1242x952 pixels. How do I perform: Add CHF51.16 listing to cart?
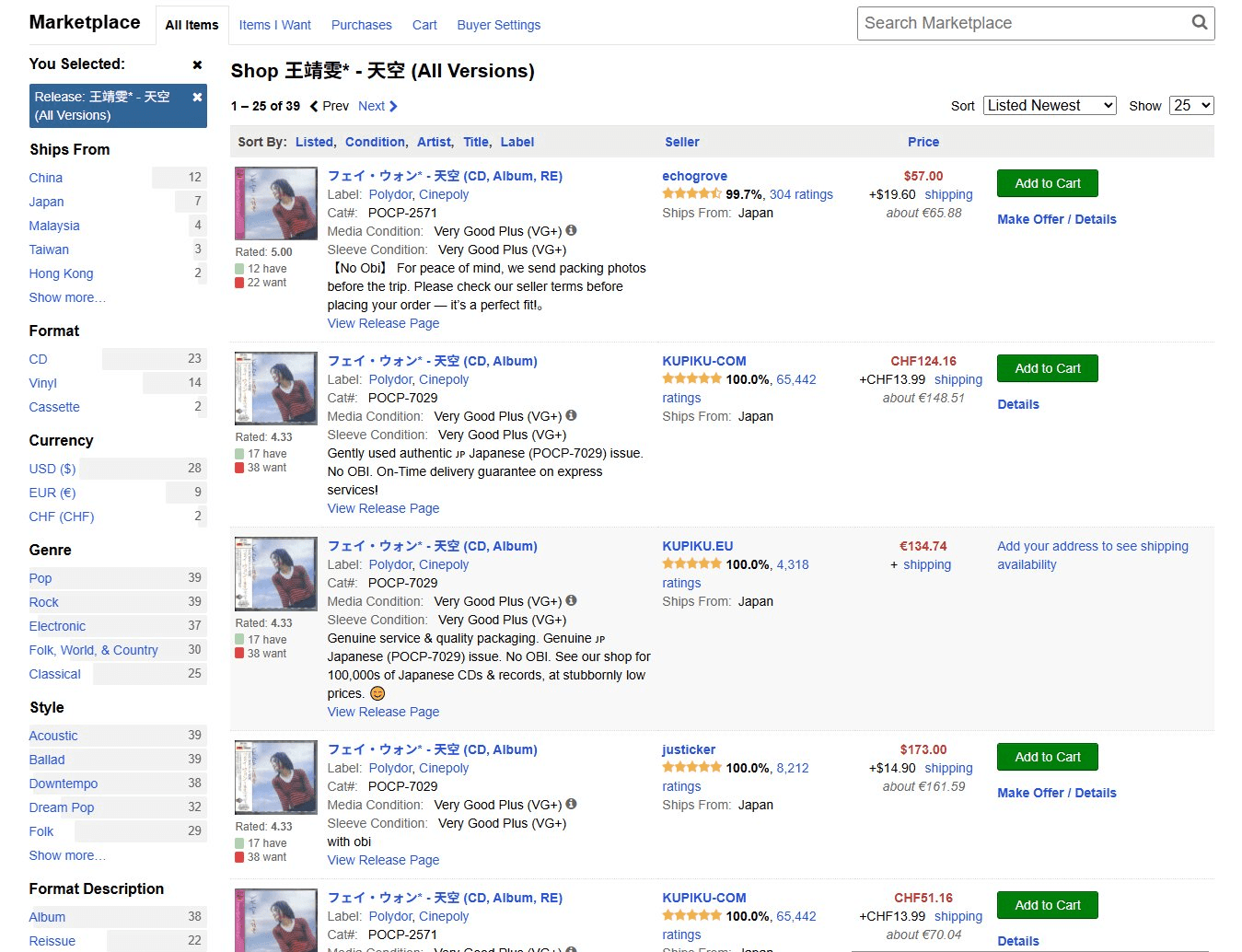pyautogui.click(x=1047, y=905)
